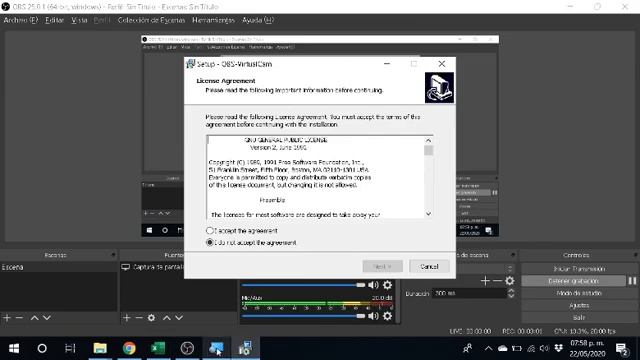This screenshot has height=360, width=640.
Task: Open the Vista menu
Action: click(x=79, y=20)
